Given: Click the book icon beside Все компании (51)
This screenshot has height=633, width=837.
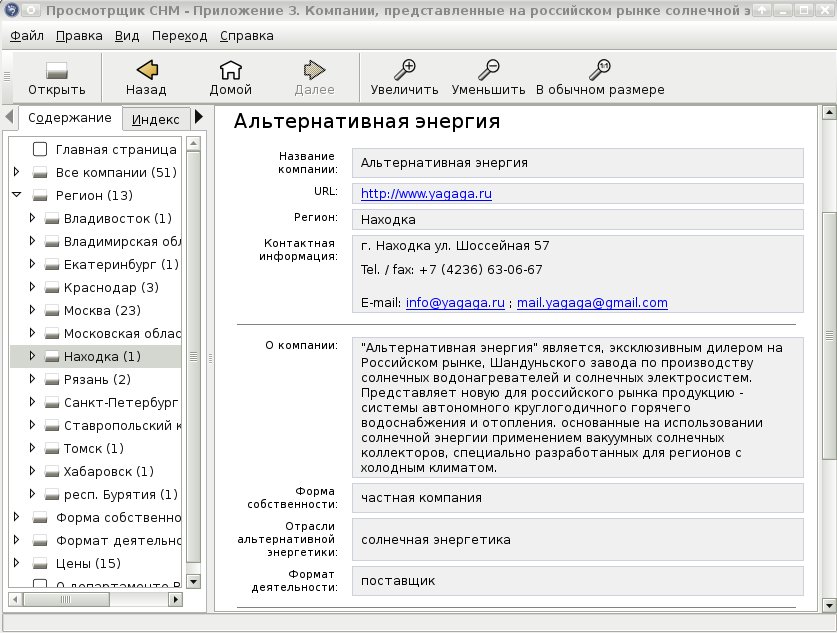Looking at the screenshot, I should tap(40, 172).
